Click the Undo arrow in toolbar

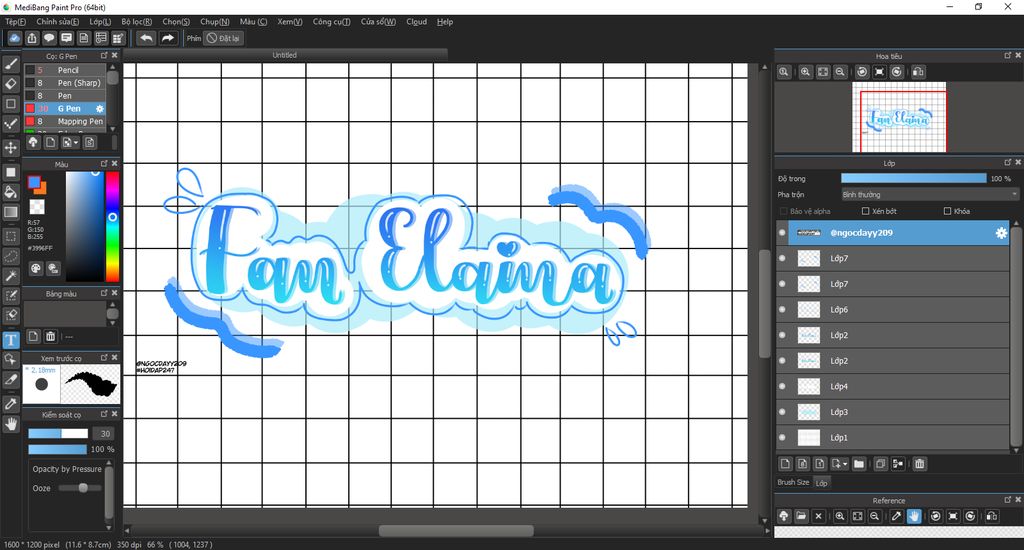146,38
